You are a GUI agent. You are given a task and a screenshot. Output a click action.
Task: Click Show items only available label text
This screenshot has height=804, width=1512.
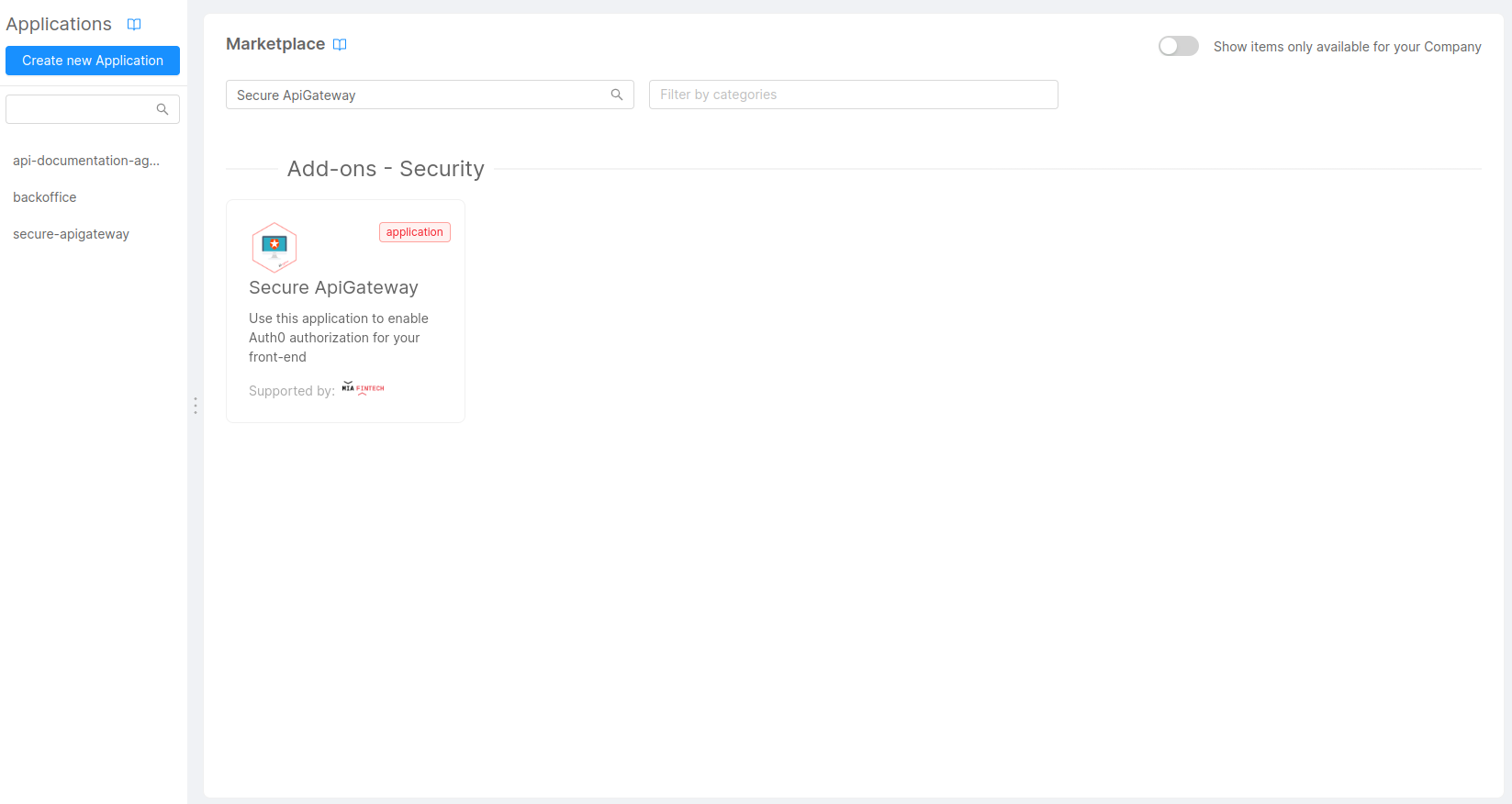click(1348, 47)
